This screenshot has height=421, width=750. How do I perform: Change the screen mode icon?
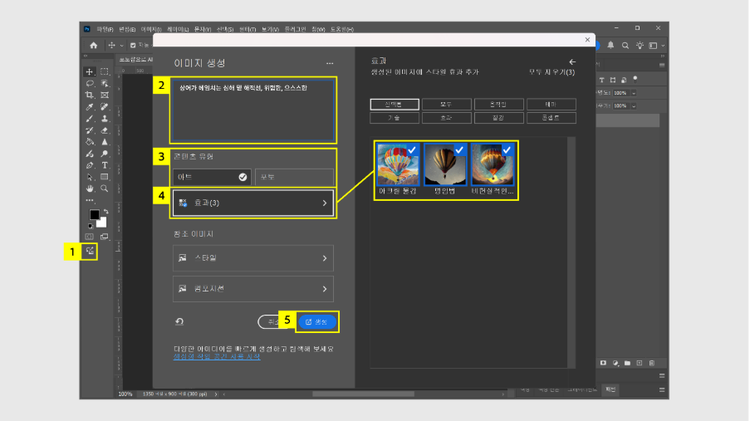coord(104,236)
